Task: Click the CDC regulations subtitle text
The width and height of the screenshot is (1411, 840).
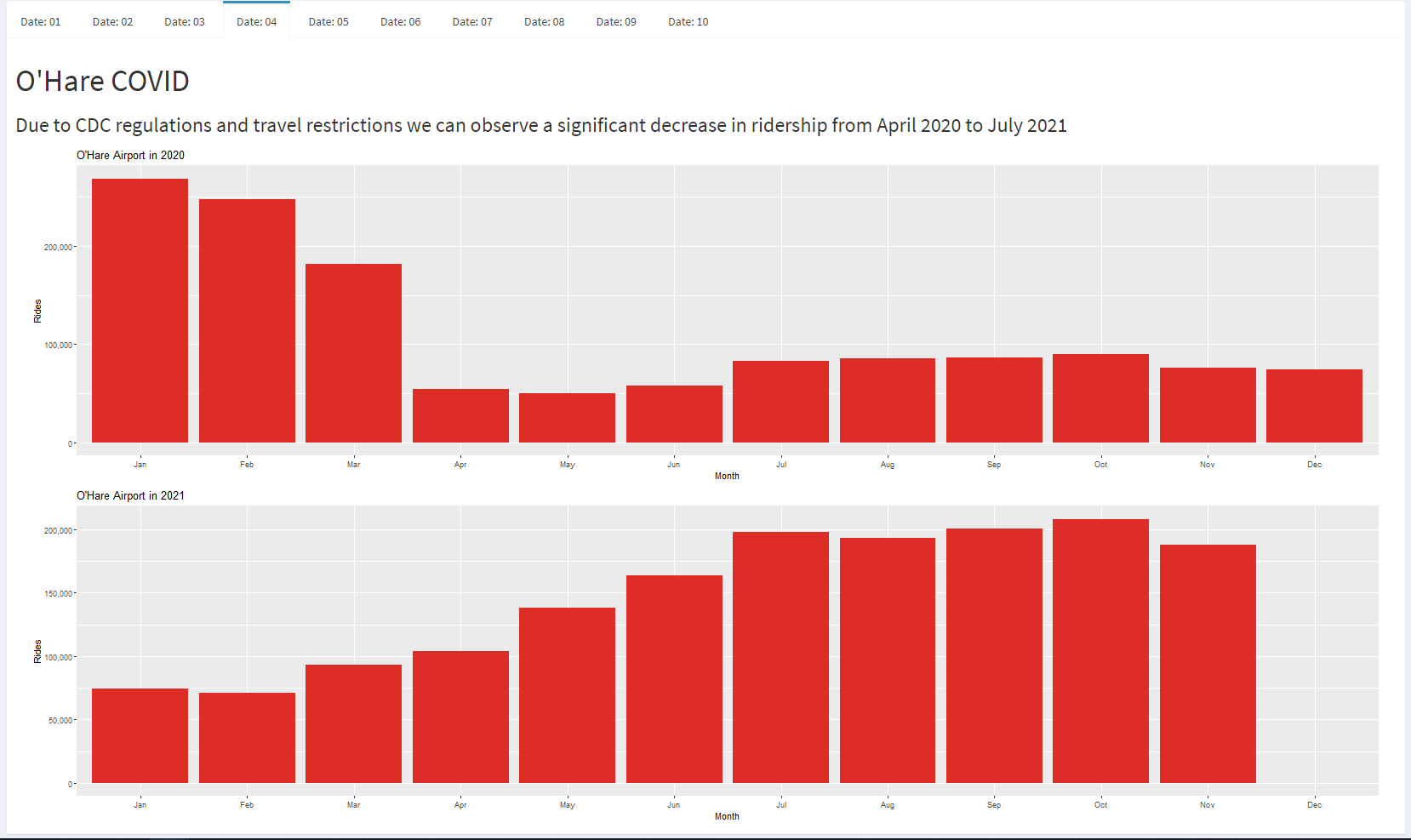Action: tap(541, 126)
